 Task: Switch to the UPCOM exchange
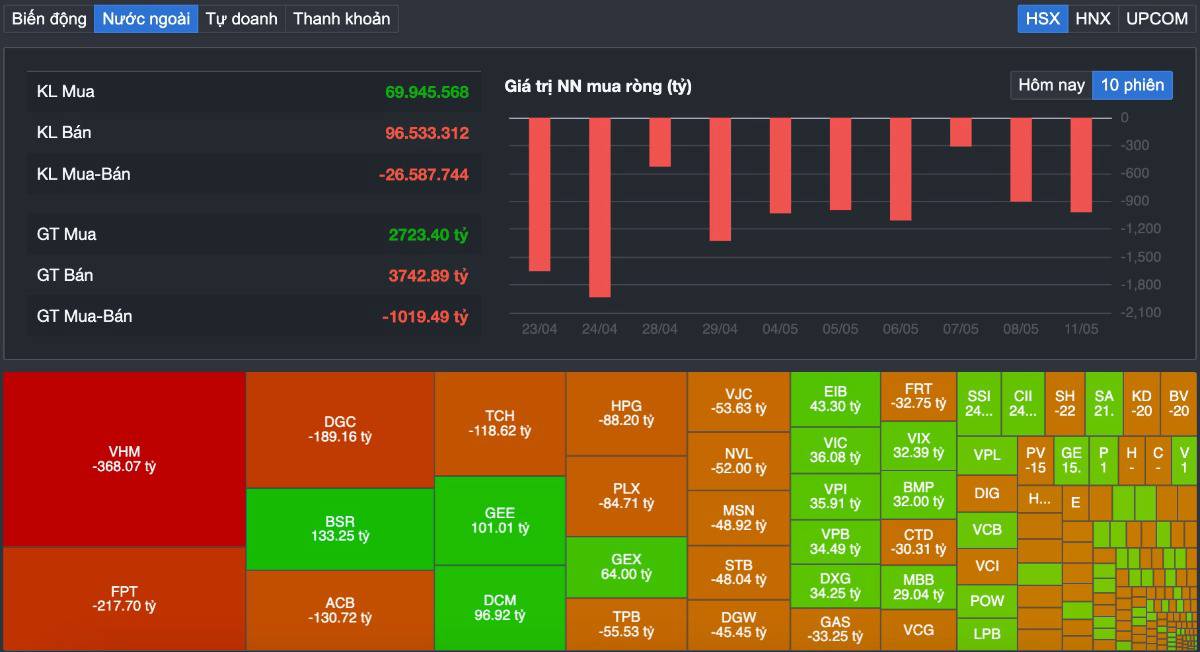[1156, 19]
